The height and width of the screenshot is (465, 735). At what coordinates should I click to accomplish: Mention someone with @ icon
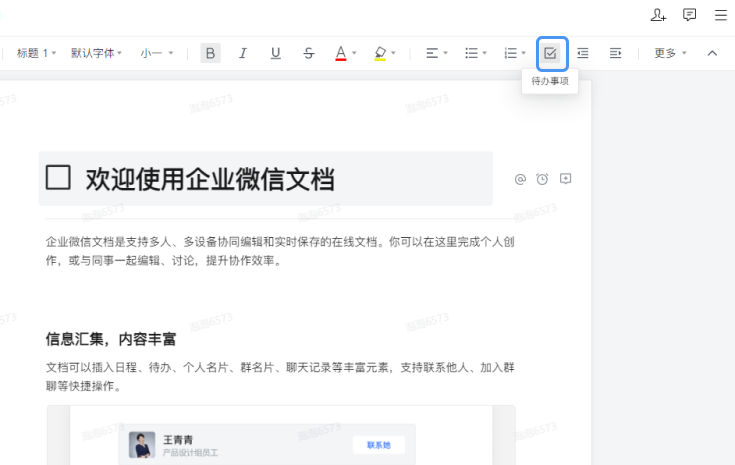pos(520,180)
